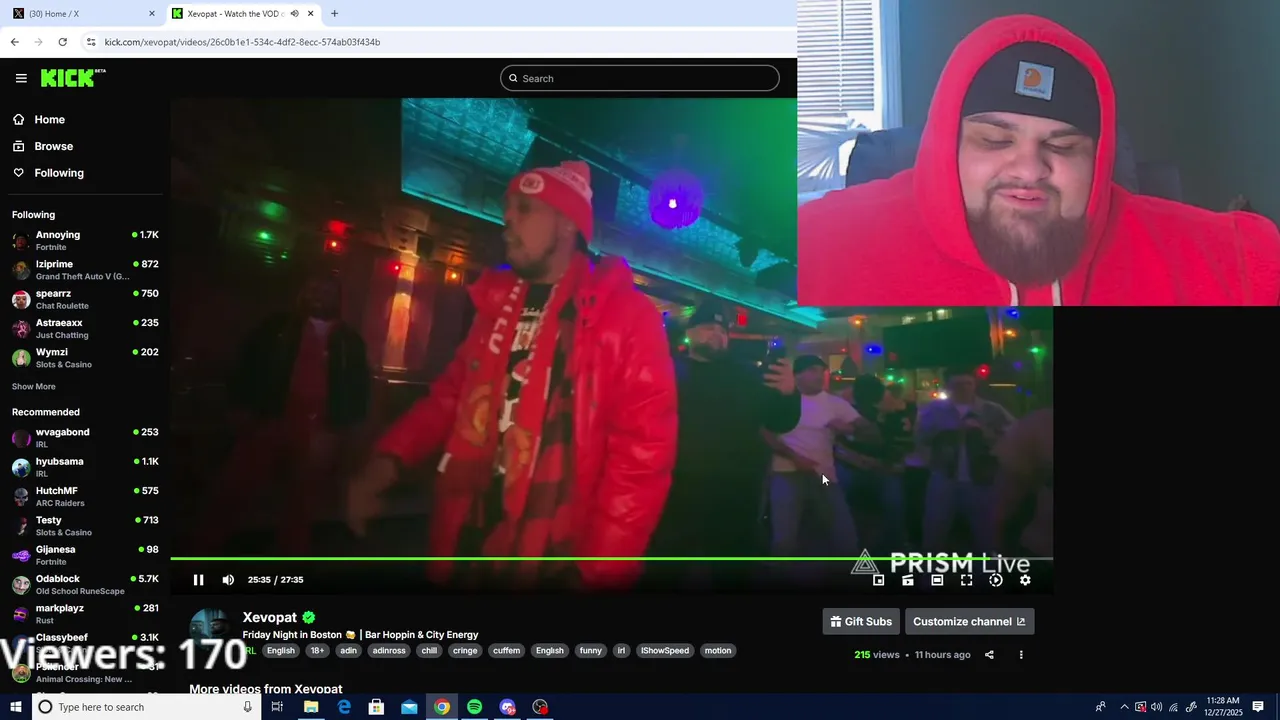The width and height of the screenshot is (1280, 720).
Task: Open Gijanesa Fortnite channel
Action: [85, 555]
